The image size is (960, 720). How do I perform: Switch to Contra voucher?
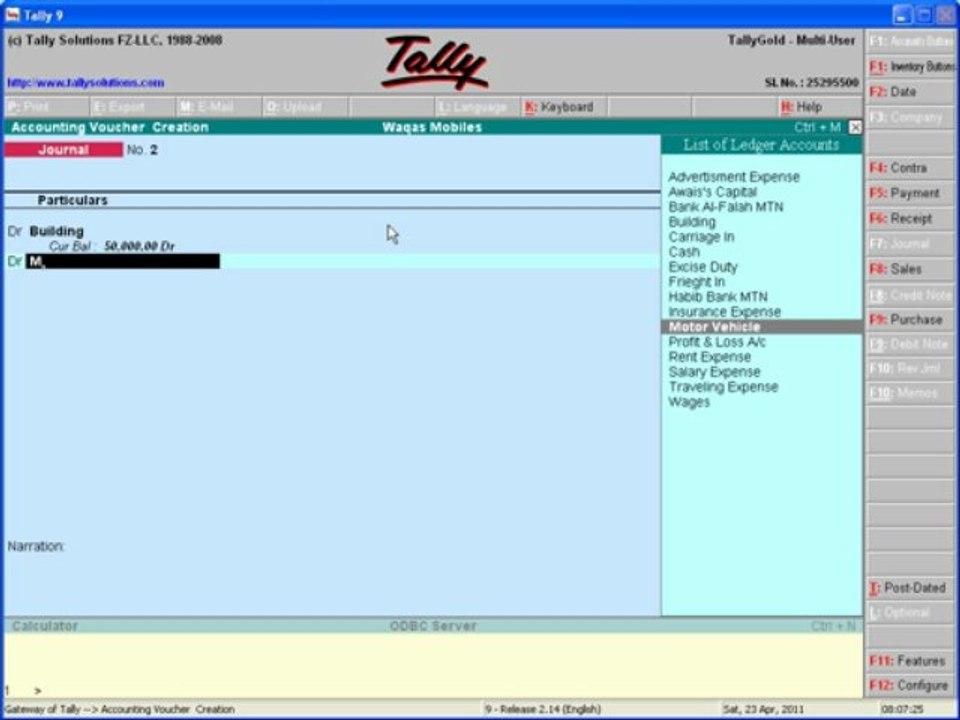point(911,168)
